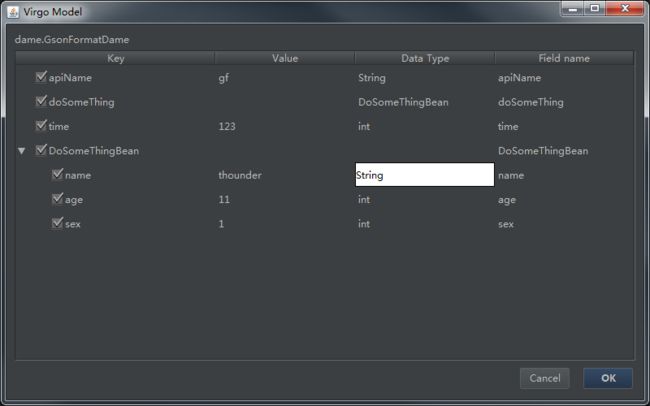Click the Data Type column header
The height and width of the screenshot is (406, 650).
(x=425, y=58)
